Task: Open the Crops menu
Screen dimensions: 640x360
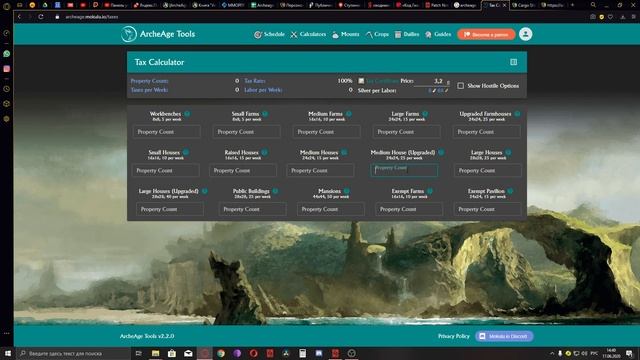Action: click(377, 34)
